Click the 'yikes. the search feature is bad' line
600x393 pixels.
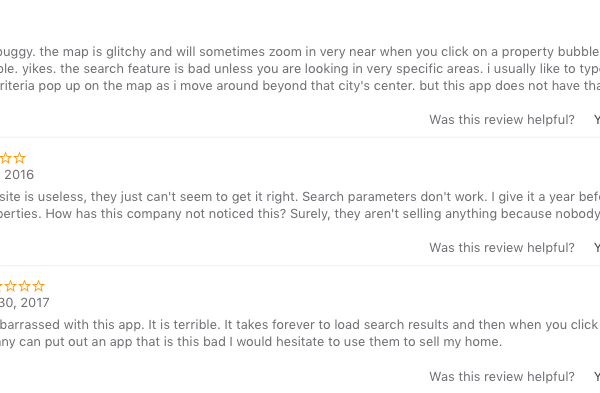click(300, 69)
